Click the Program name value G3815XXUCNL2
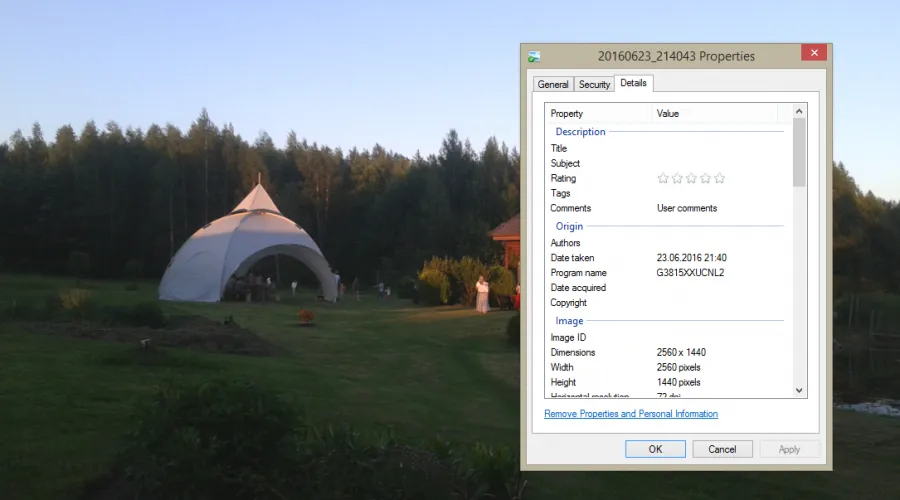Screen dimensions: 900x500 point(690,273)
